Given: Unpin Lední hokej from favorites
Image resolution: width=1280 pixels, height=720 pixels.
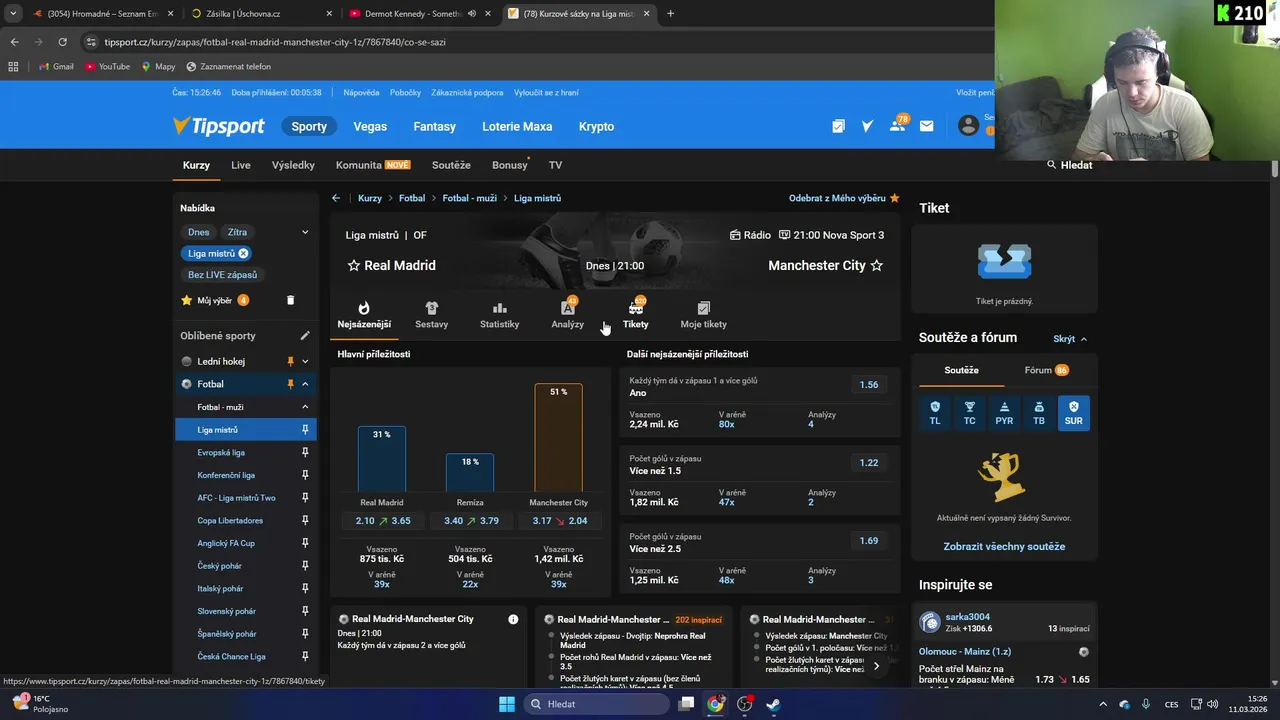Looking at the screenshot, I should pyautogui.click(x=291, y=361).
